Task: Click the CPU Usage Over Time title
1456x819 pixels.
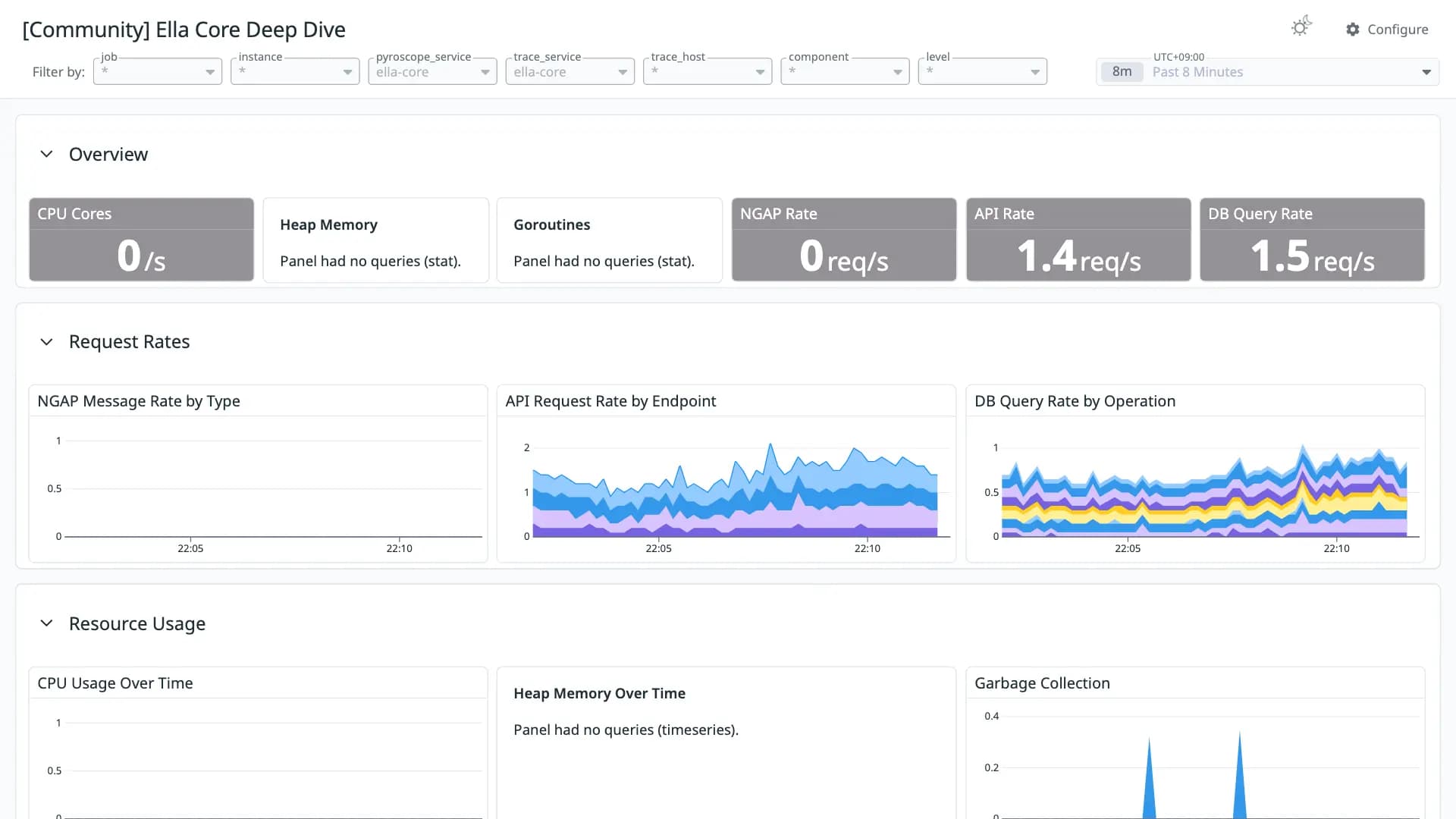Action: (x=115, y=683)
